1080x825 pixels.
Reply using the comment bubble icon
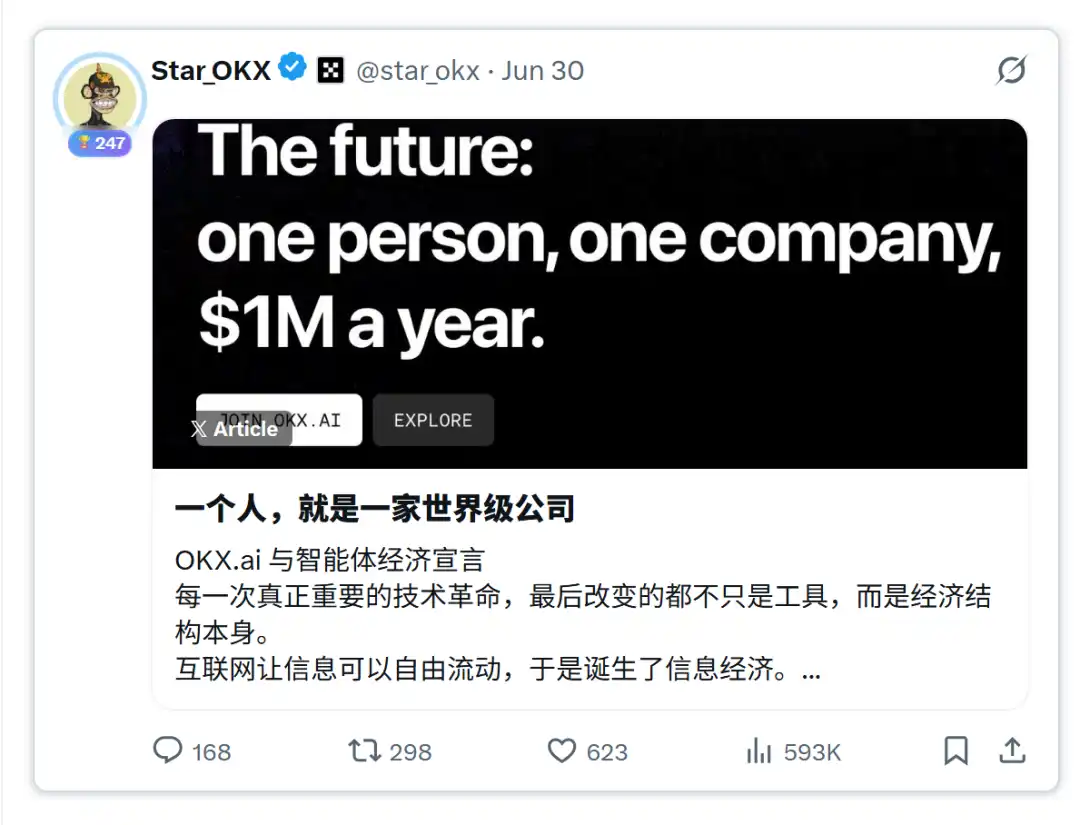point(167,751)
